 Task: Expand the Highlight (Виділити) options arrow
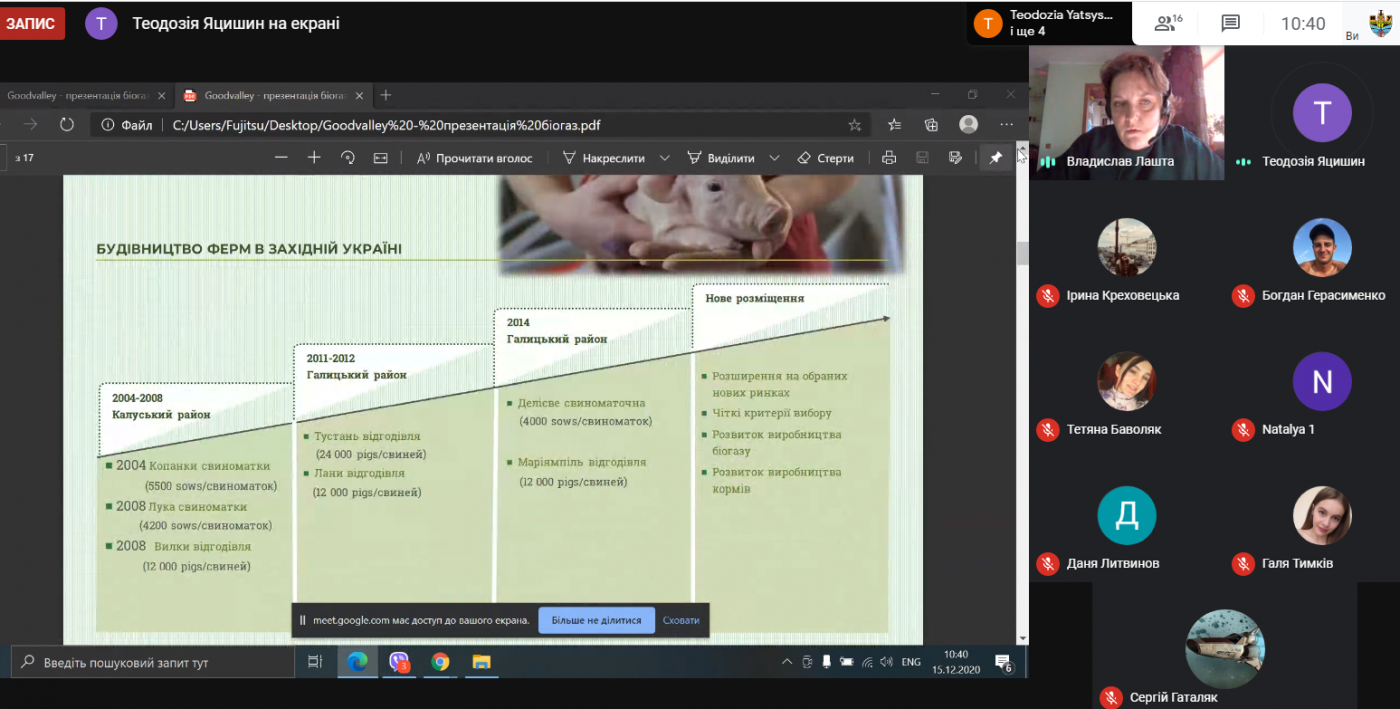click(x=775, y=158)
